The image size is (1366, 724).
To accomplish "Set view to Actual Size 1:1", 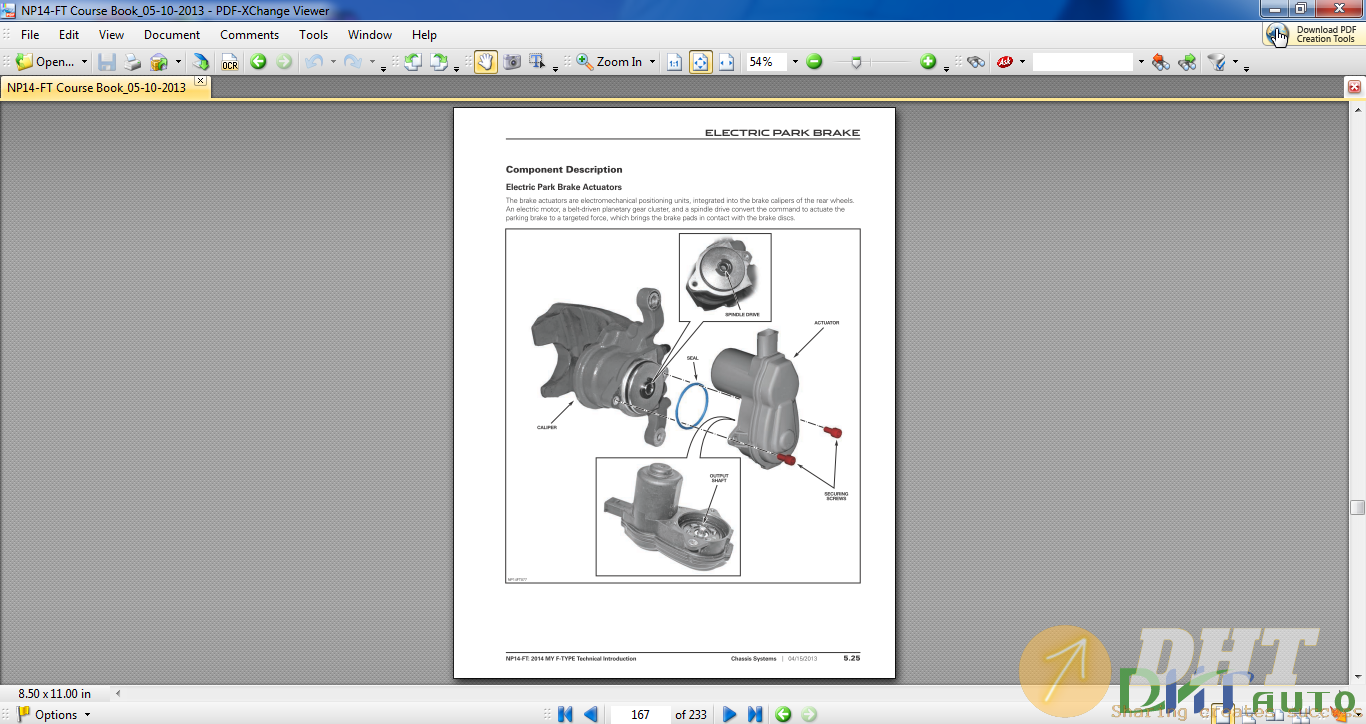I will click(674, 62).
